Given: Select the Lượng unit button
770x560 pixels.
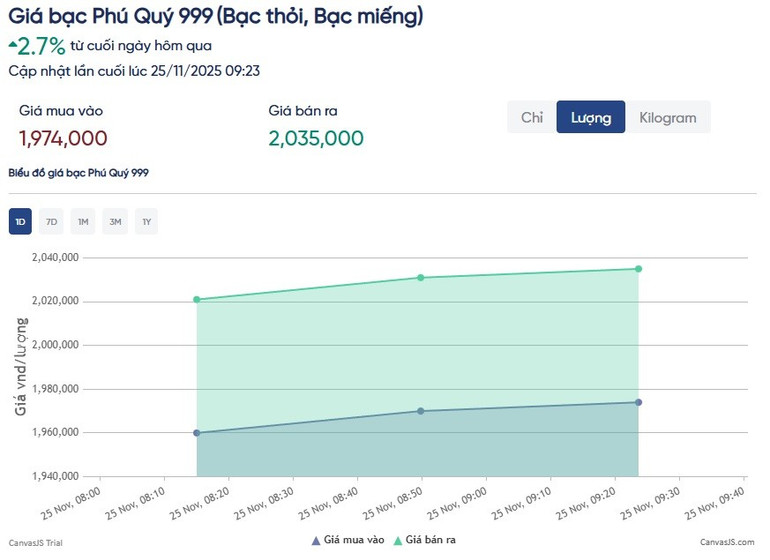Looking at the screenshot, I should [591, 117].
